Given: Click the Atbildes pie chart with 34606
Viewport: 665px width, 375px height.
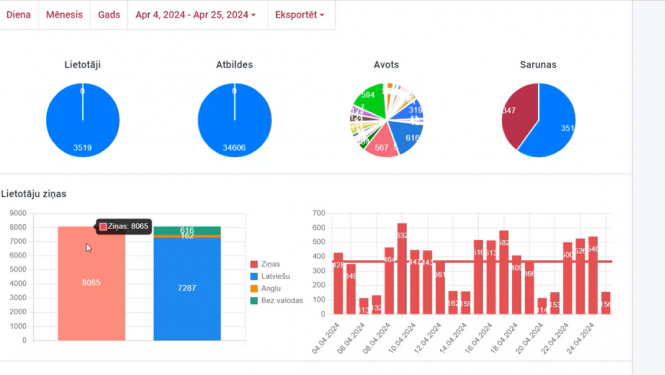Looking at the screenshot, I should [235, 120].
